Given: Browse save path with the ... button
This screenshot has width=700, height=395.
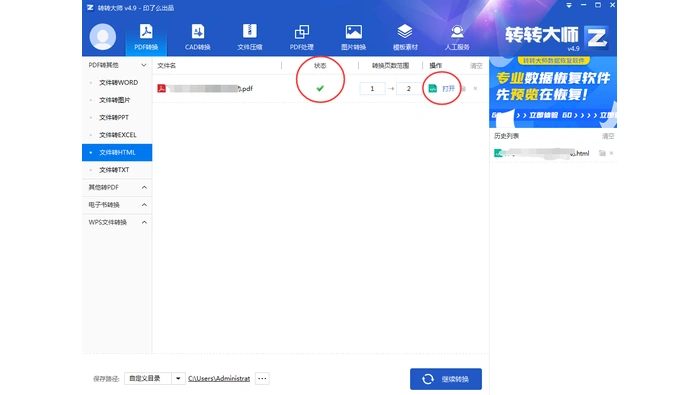Looking at the screenshot, I should (x=262, y=378).
